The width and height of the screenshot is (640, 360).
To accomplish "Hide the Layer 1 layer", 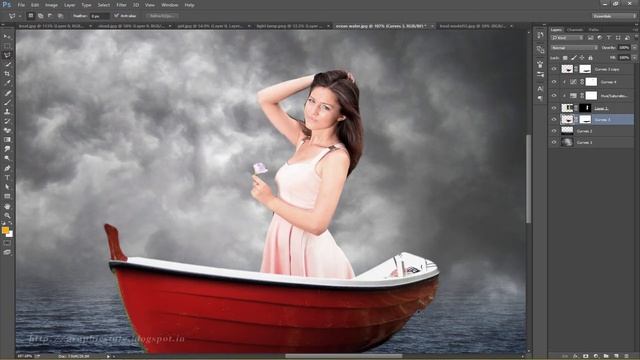I will coord(554,108).
